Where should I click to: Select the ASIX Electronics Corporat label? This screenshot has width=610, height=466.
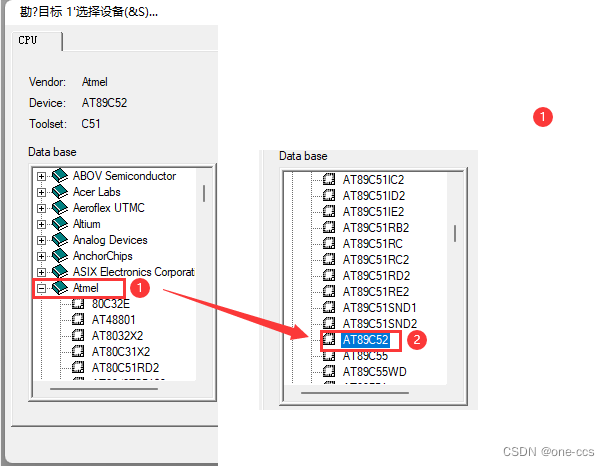tap(134, 272)
